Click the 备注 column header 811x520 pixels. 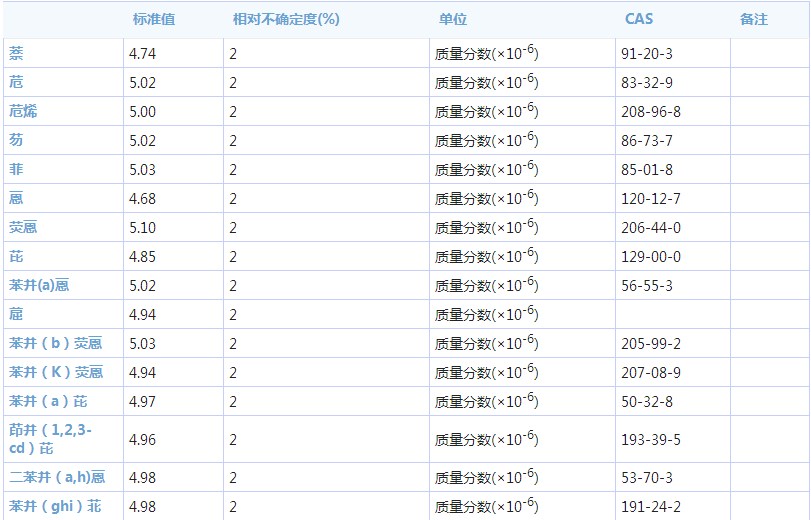(x=753, y=19)
